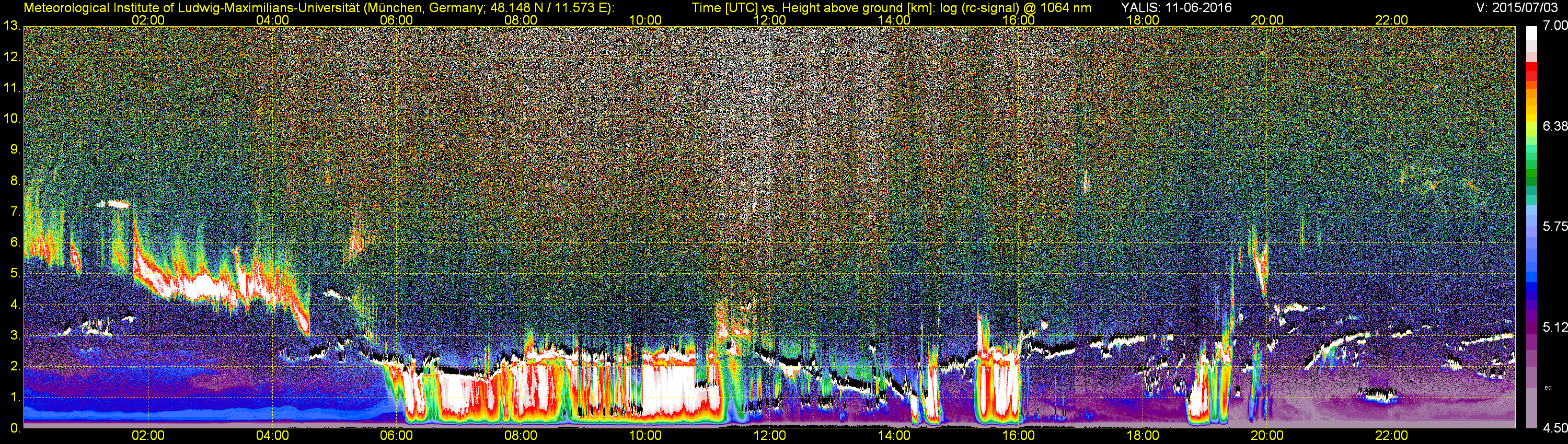Select the 1 km height axis label

[15, 397]
